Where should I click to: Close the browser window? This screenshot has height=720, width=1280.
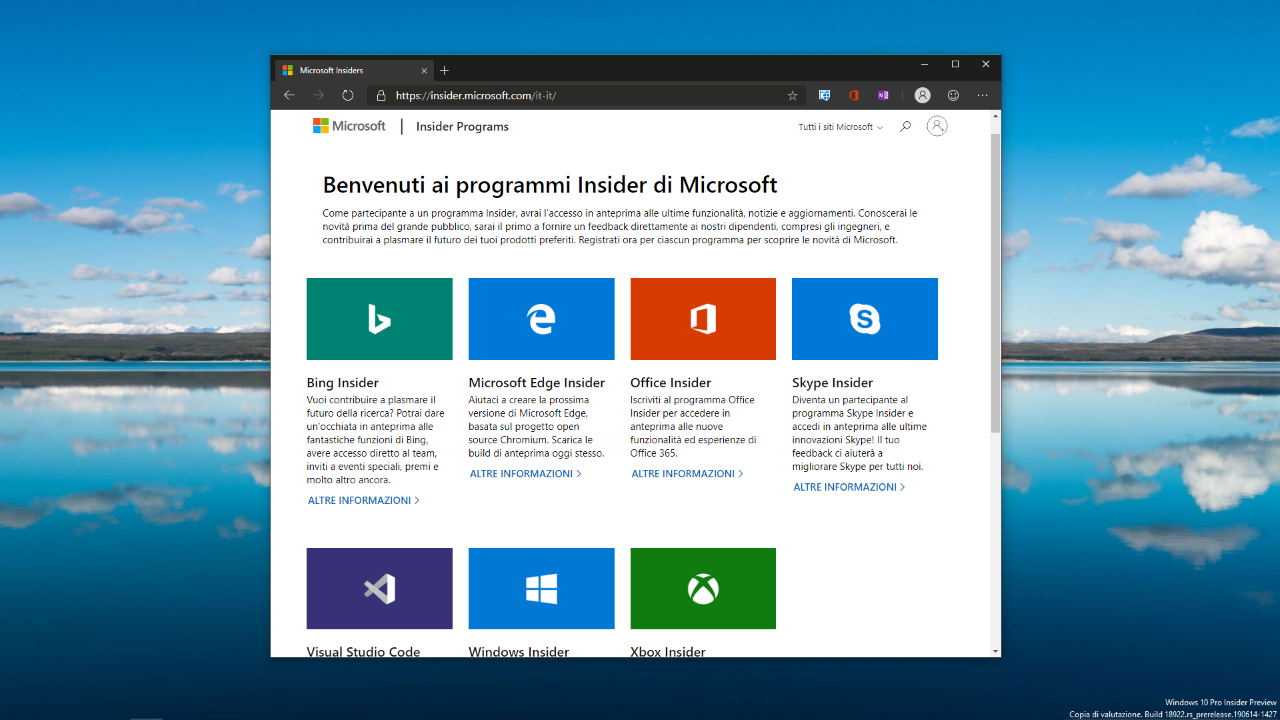click(986, 64)
